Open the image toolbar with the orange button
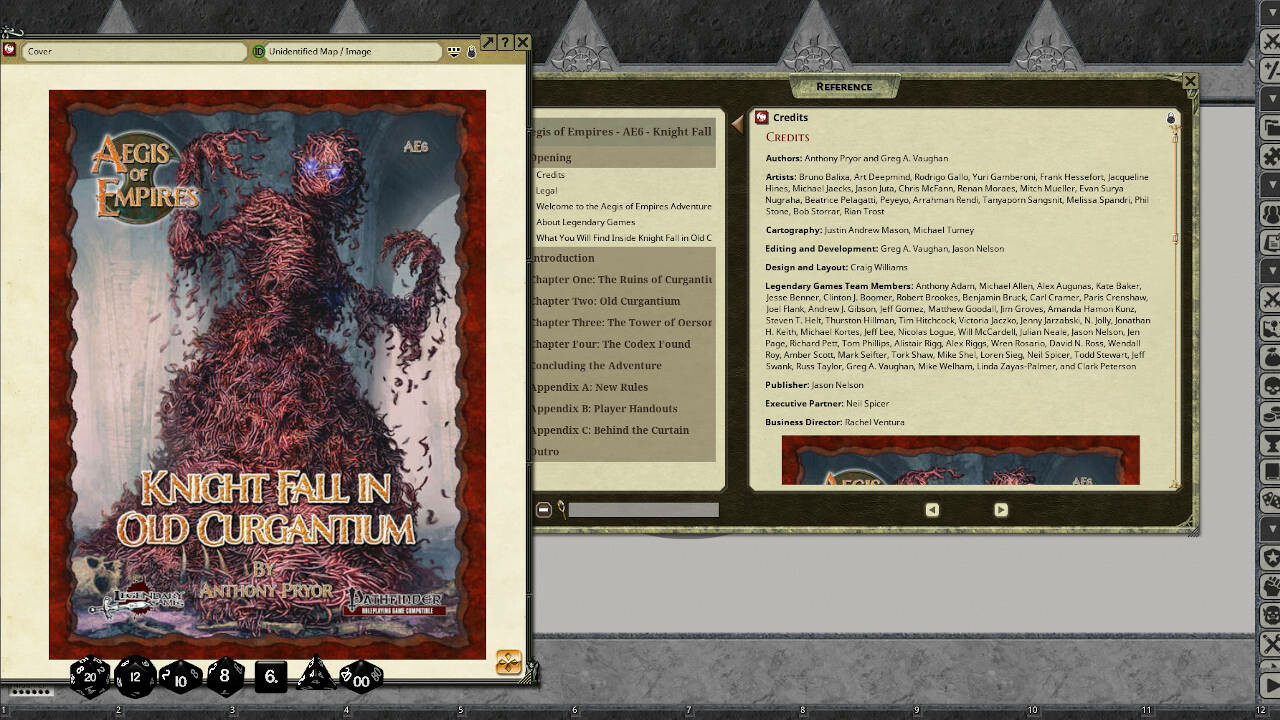The width and height of the screenshot is (1280, 720). tap(508, 662)
